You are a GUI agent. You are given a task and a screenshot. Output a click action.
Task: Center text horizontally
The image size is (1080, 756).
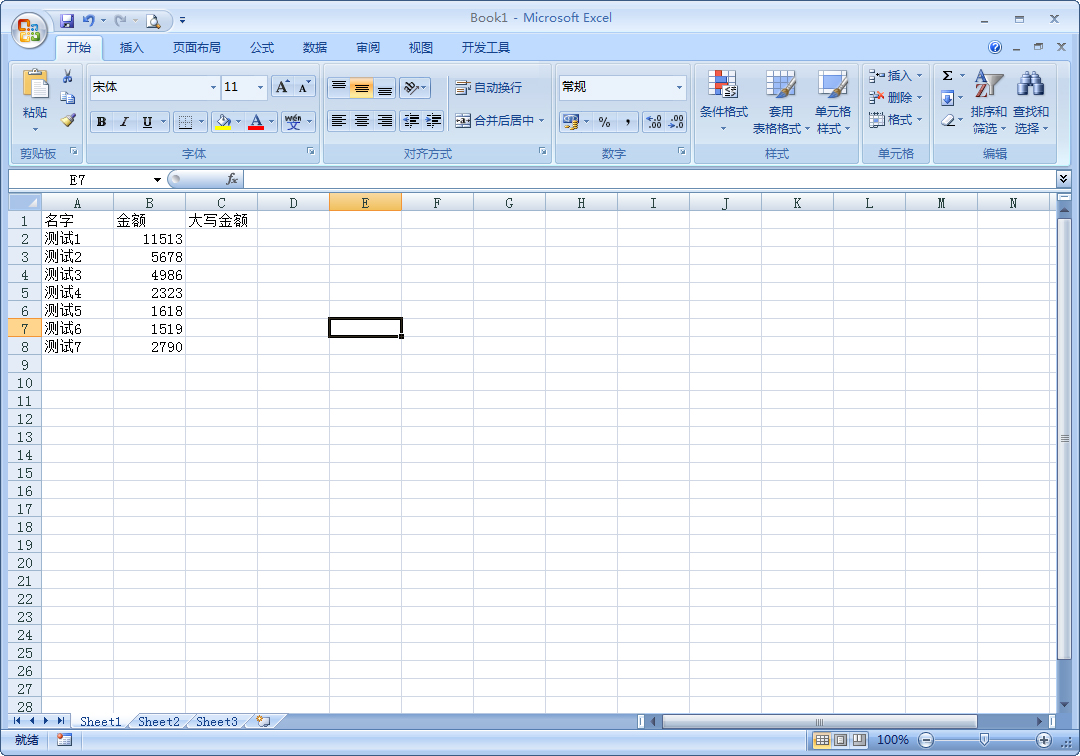(361, 120)
